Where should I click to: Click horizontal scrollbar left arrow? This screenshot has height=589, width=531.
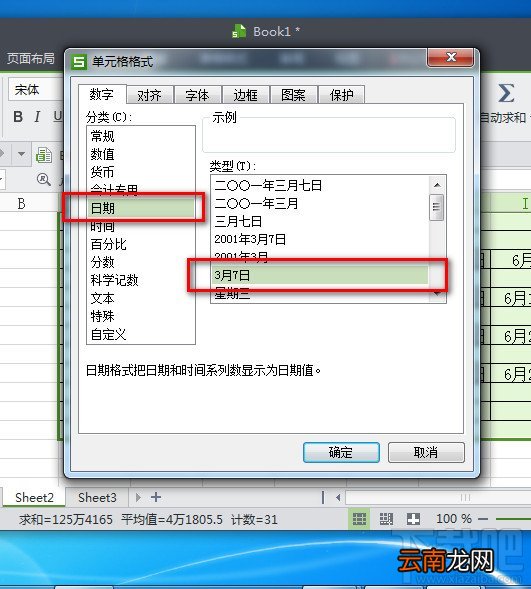(338, 498)
